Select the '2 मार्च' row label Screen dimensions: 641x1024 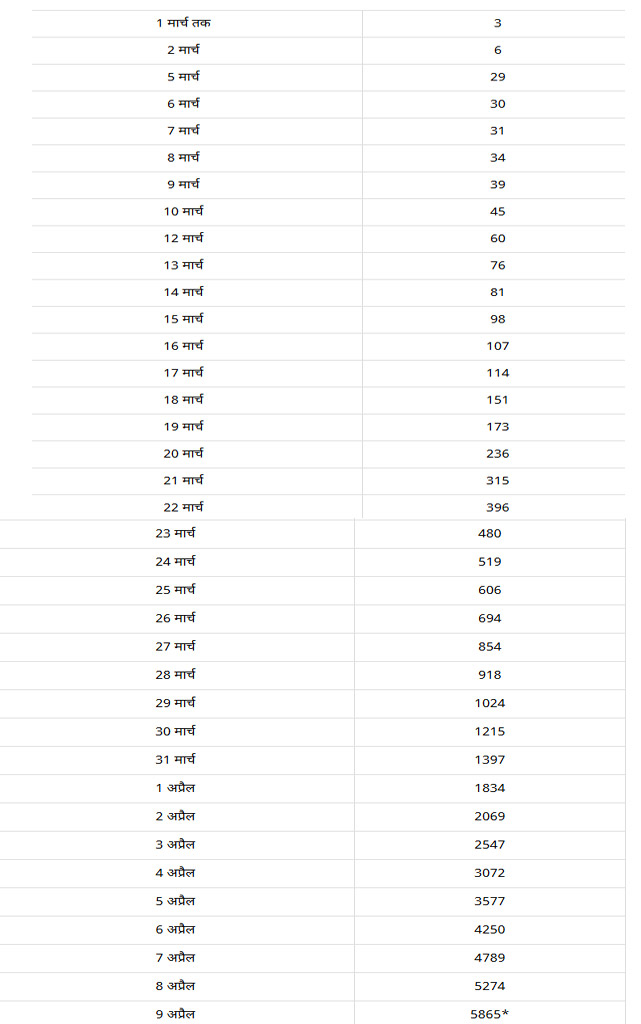[x=183, y=50]
